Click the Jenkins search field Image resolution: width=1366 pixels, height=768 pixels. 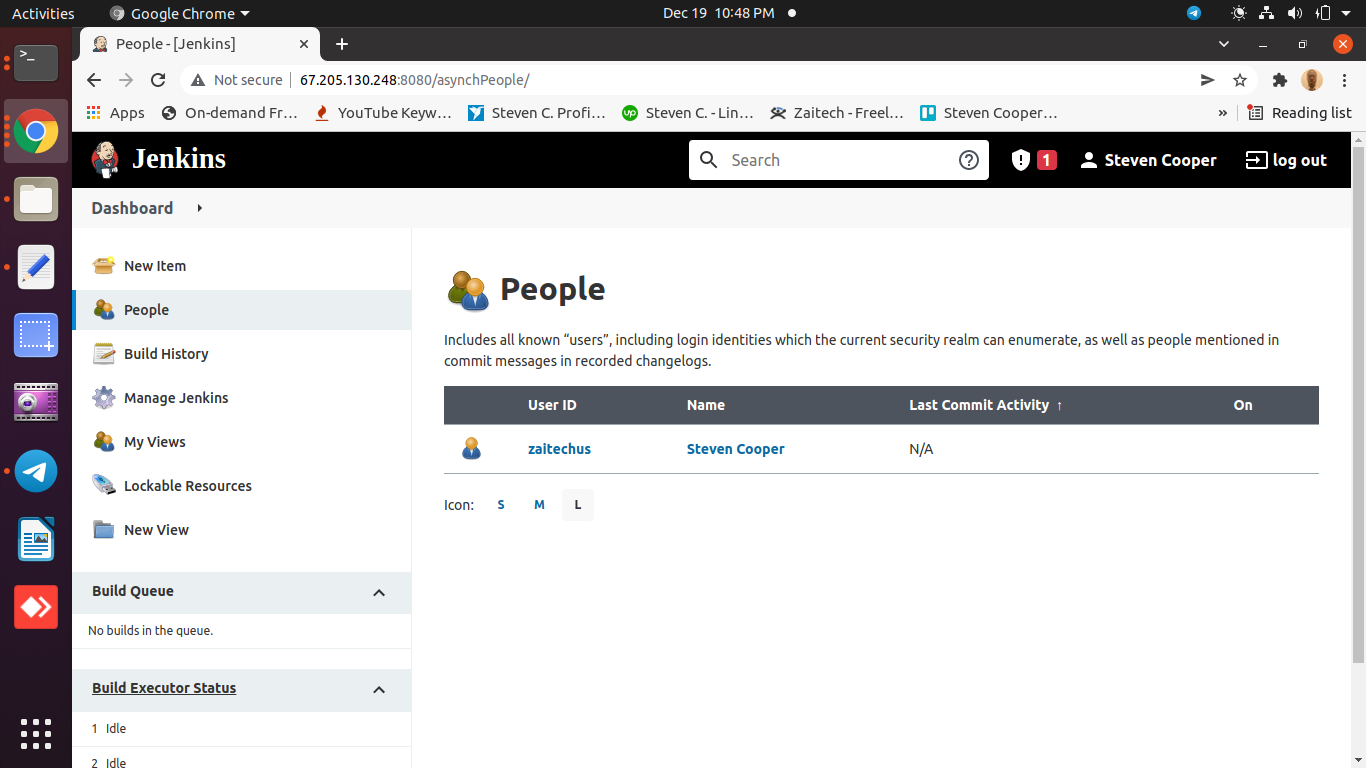pyautogui.click(x=838, y=160)
